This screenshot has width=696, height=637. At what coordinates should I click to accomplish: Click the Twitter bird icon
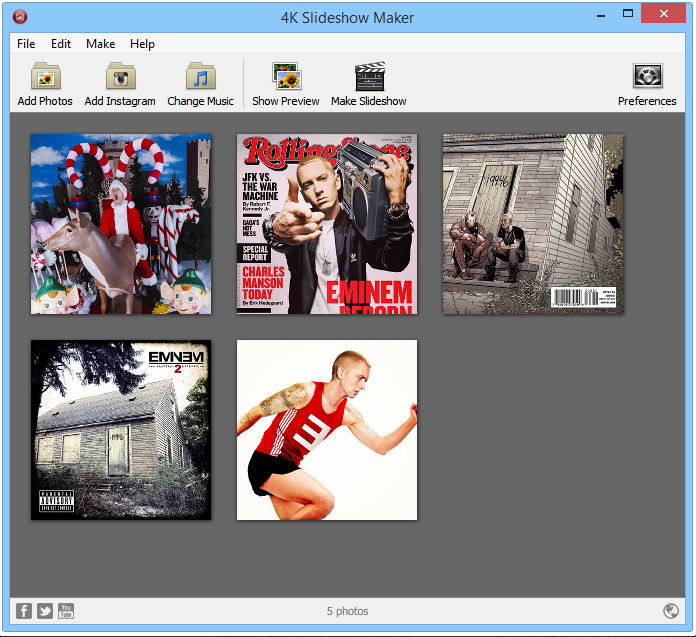pos(45,611)
